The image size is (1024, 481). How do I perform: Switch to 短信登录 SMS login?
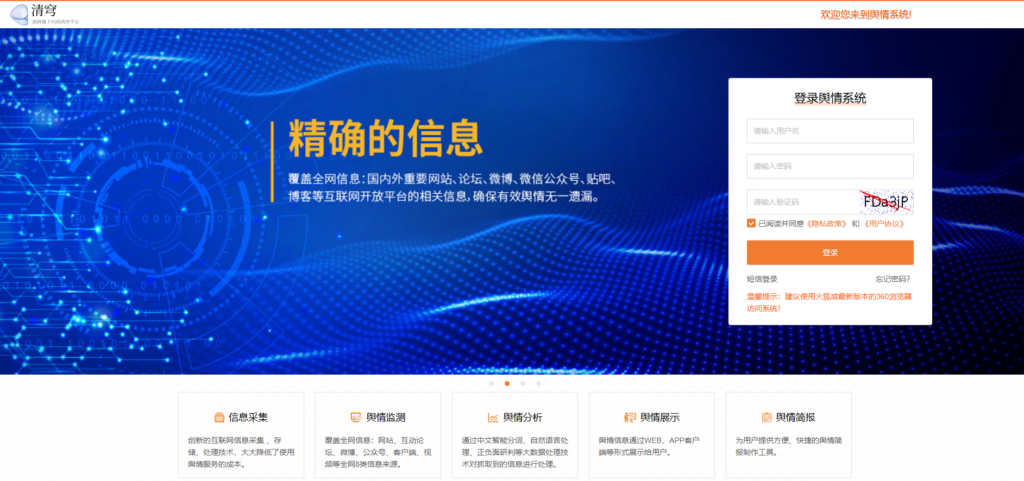(762, 279)
